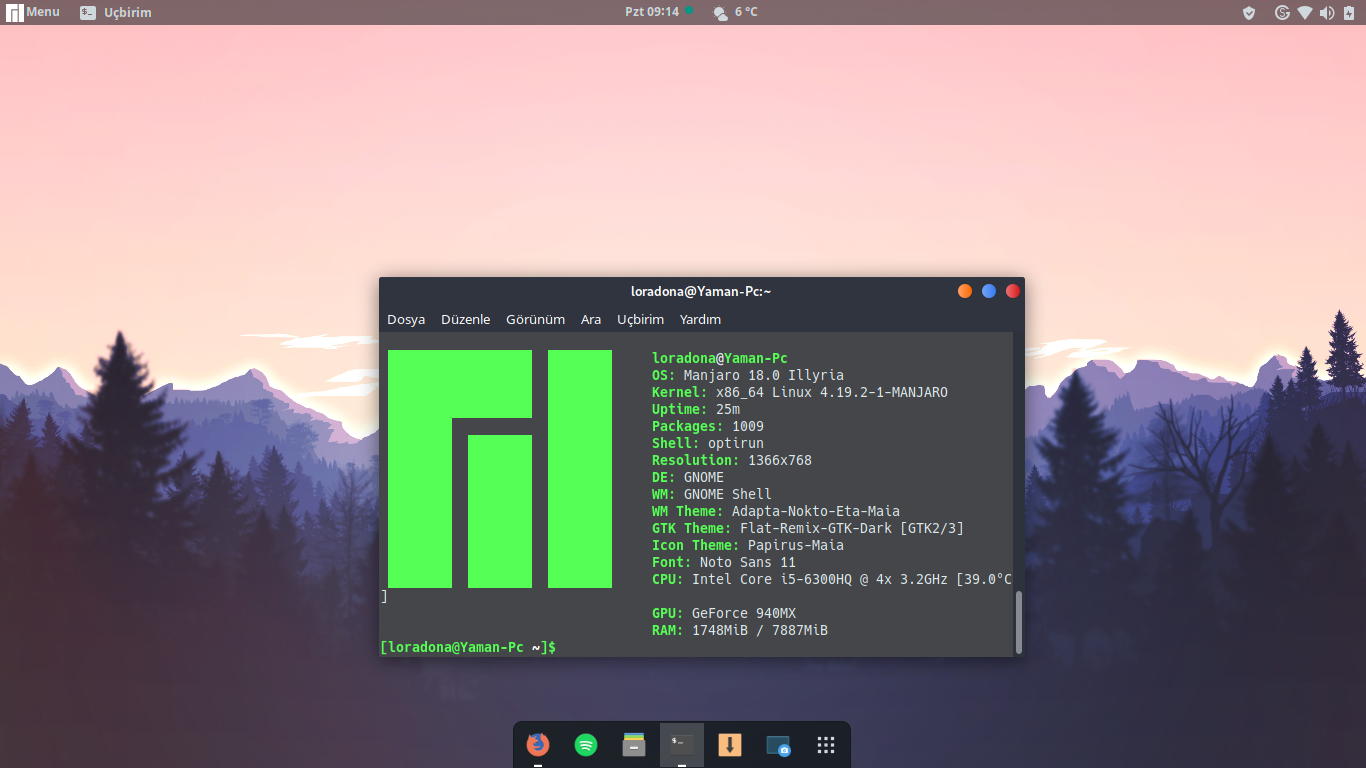Launch Firefox from the dock

[x=538, y=745]
